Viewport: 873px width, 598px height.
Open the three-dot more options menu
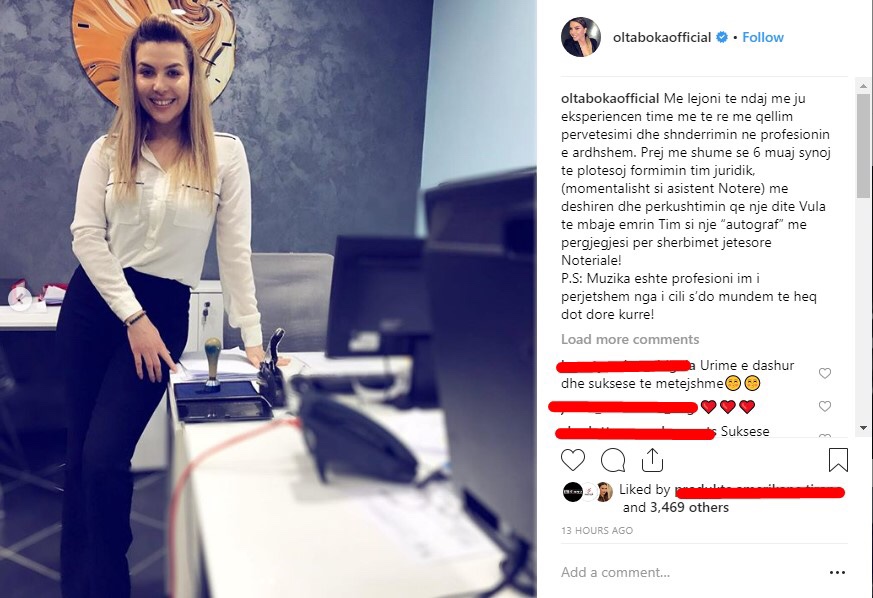pos(837,572)
